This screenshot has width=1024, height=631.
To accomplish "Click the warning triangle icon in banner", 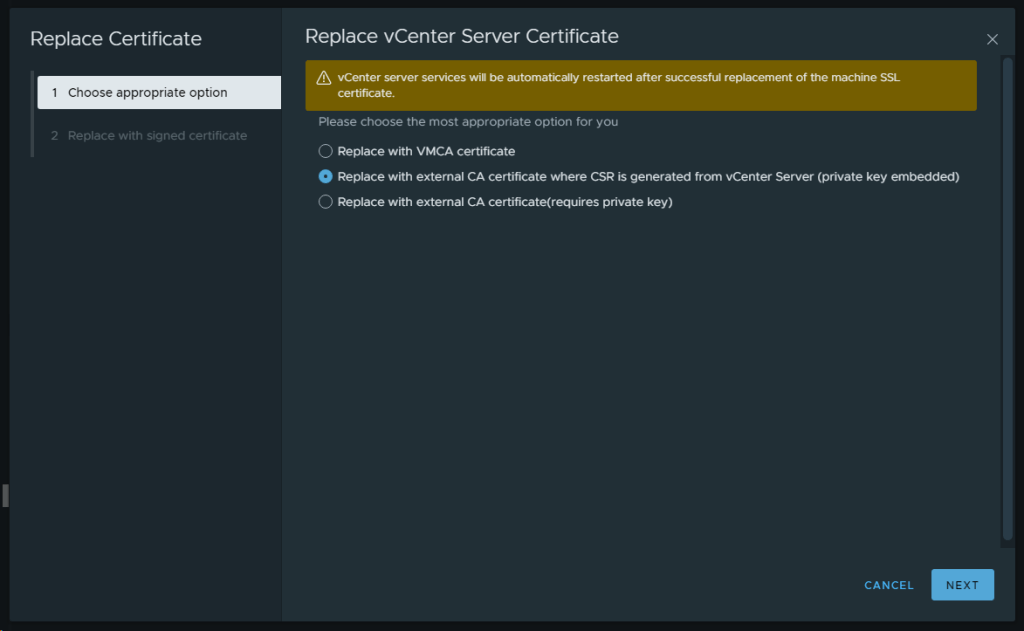I will (x=323, y=78).
